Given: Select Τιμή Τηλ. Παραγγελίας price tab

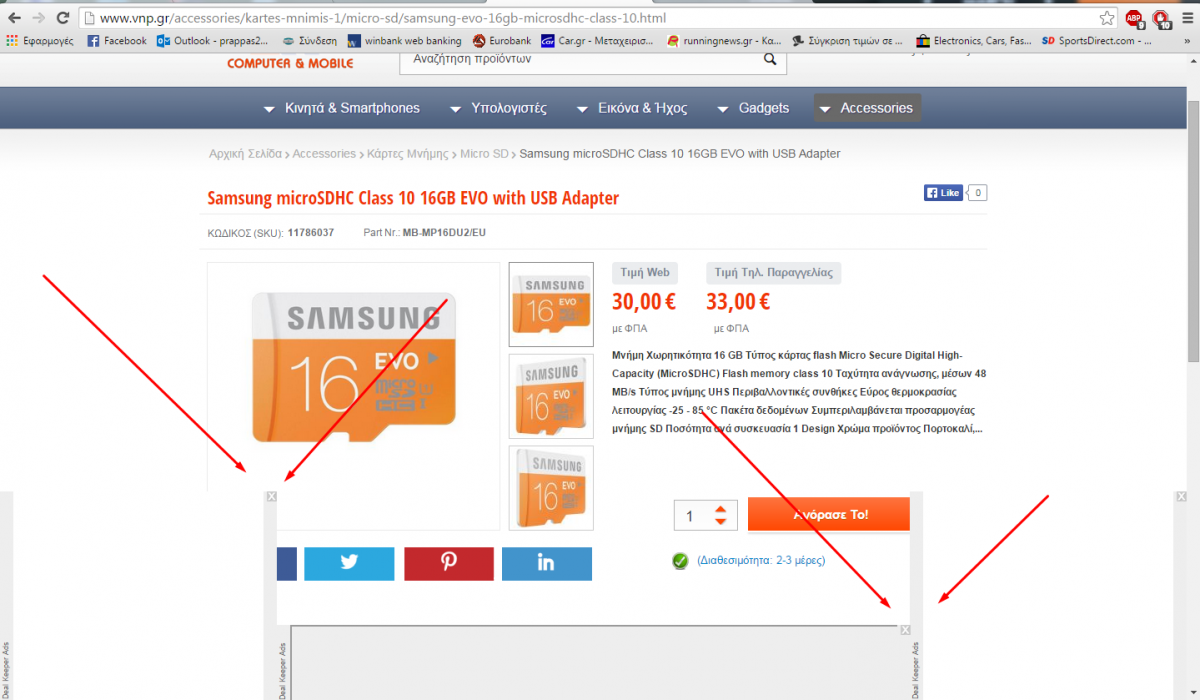Looking at the screenshot, I should (774, 273).
